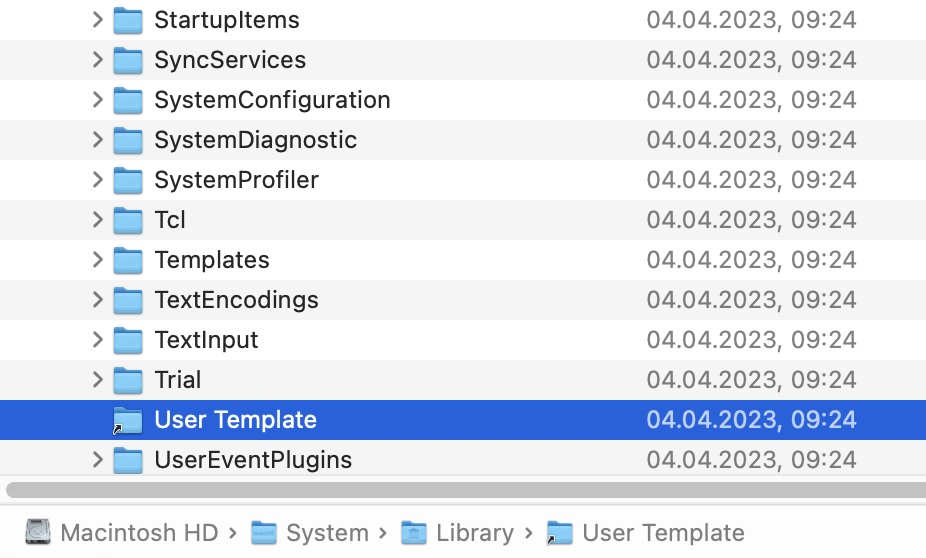
Task: Expand the Templates folder disclosure arrow
Action: pos(98,260)
